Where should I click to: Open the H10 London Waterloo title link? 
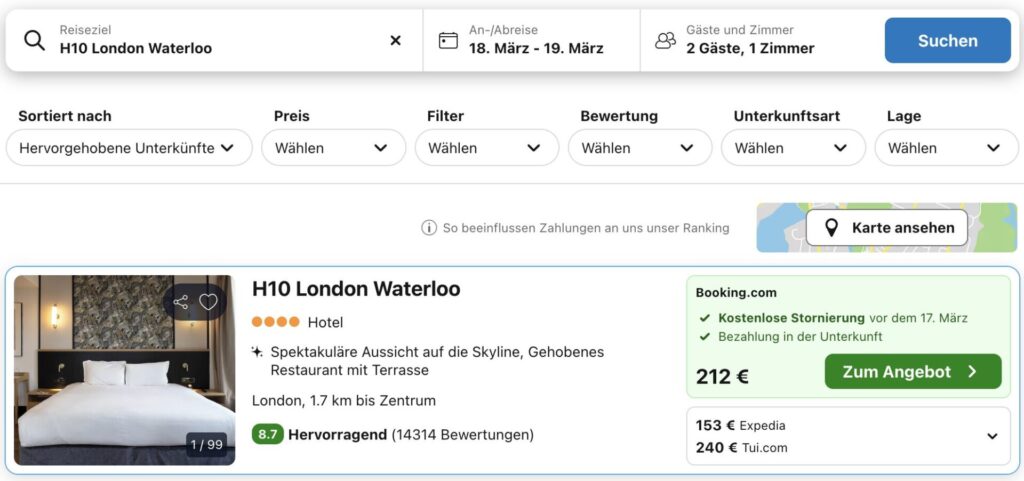click(356, 289)
